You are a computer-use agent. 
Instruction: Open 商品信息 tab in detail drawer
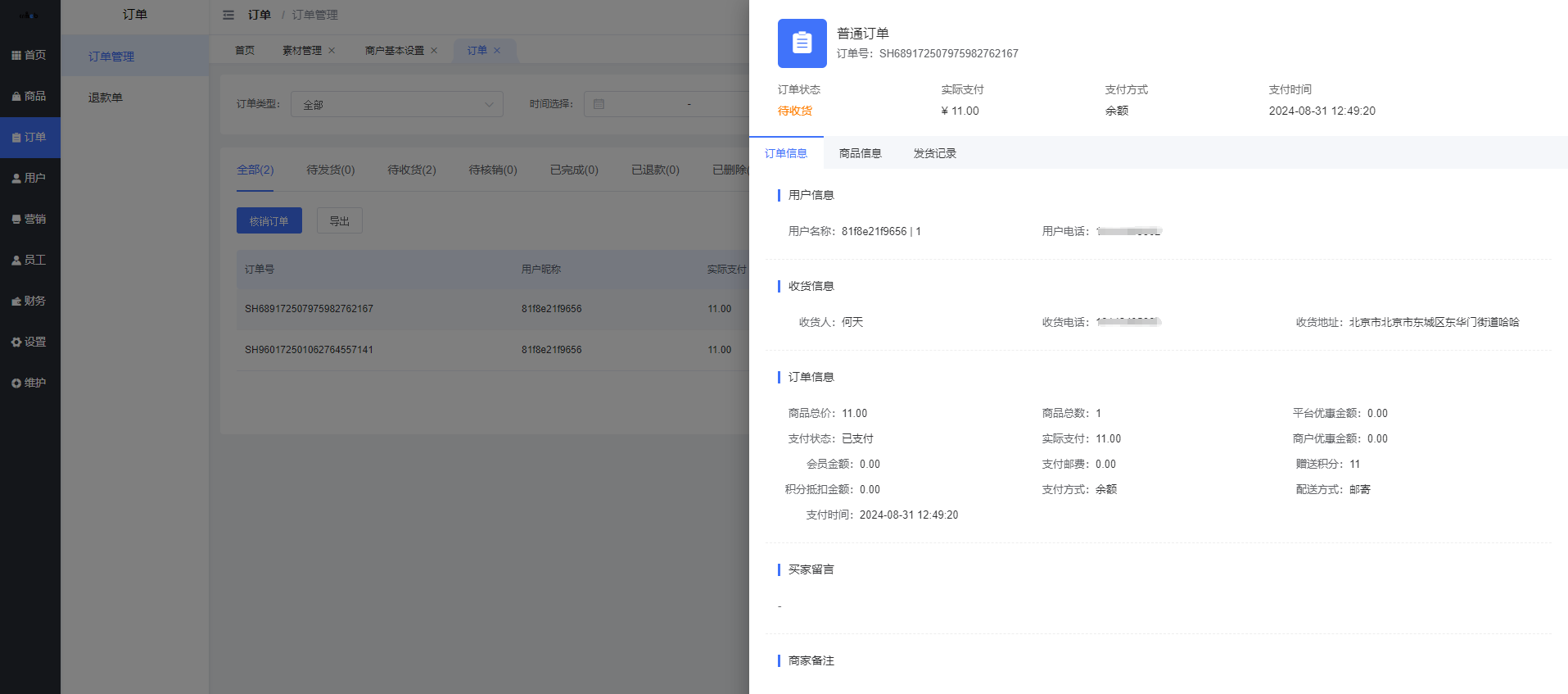[x=861, y=153]
